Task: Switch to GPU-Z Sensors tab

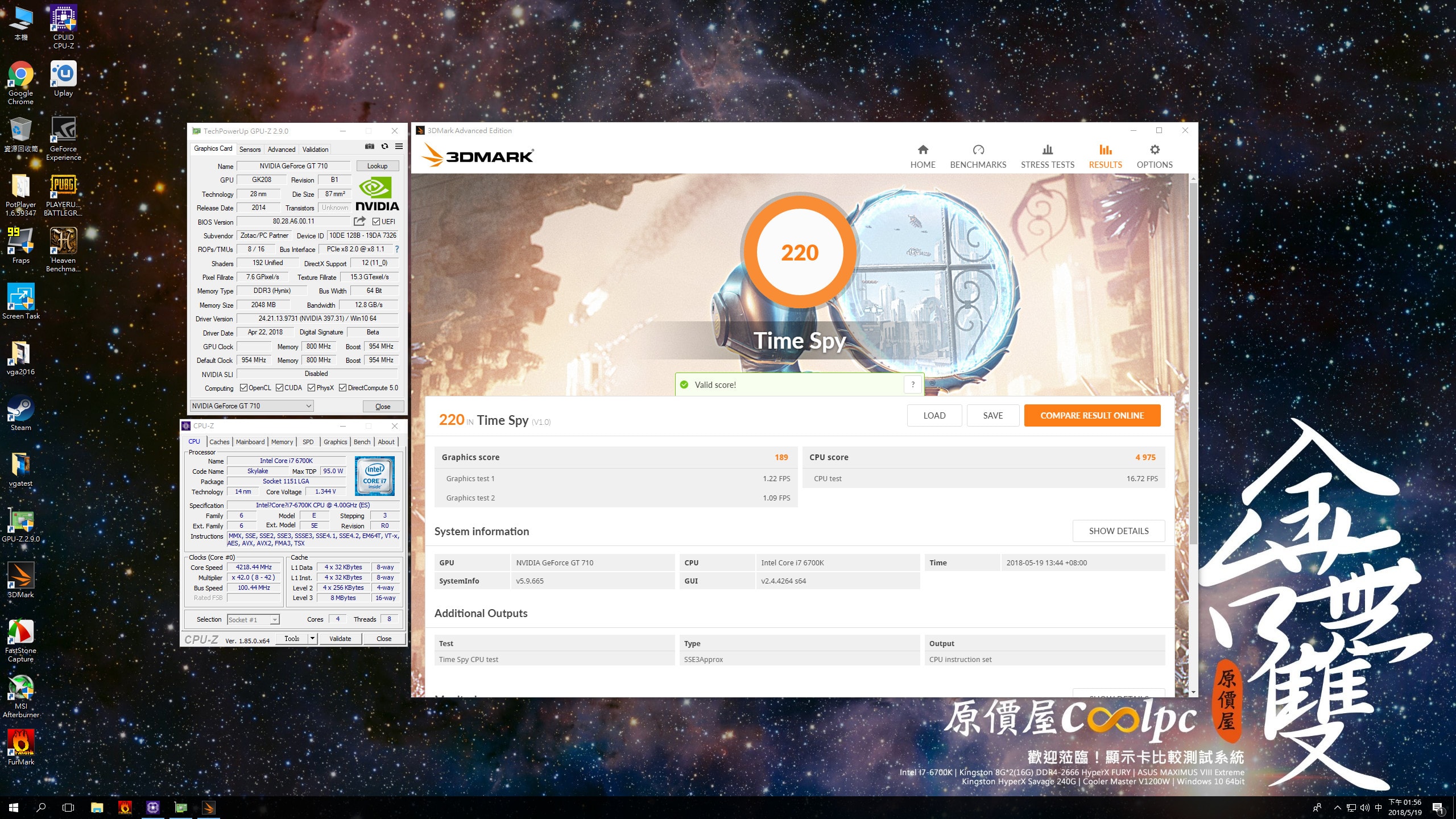Action: [250, 150]
